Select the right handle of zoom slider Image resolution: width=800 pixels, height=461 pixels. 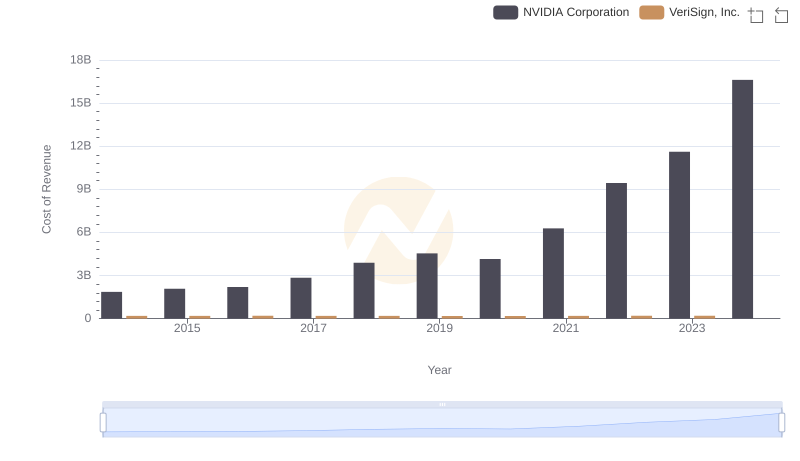[782, 423]
